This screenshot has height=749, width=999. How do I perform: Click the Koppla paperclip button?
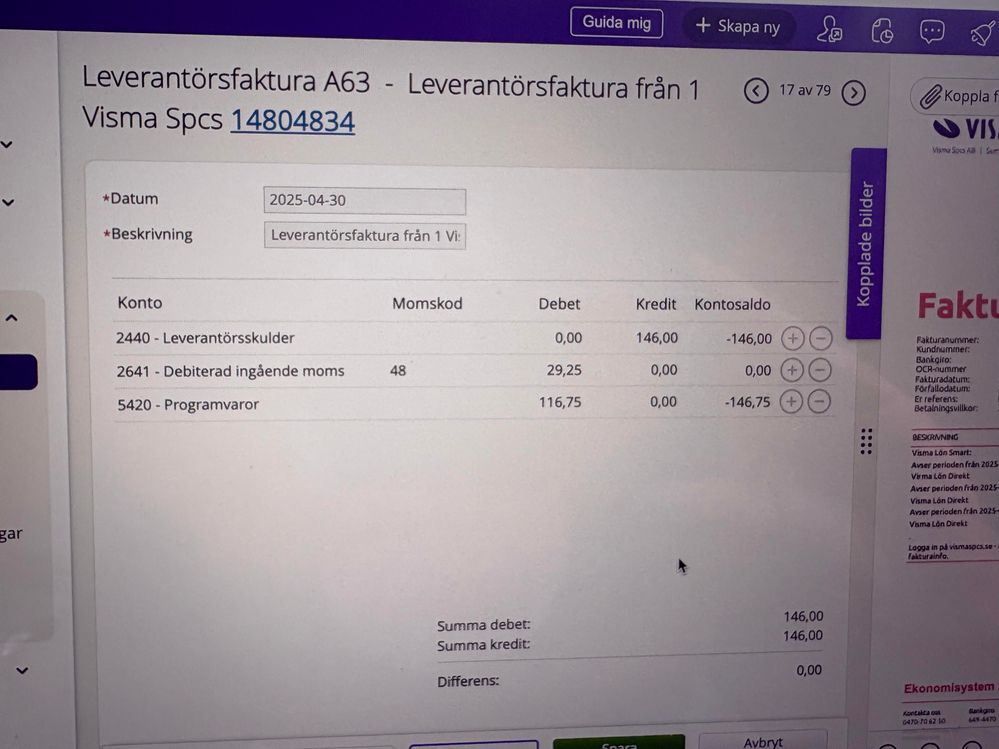957,96
